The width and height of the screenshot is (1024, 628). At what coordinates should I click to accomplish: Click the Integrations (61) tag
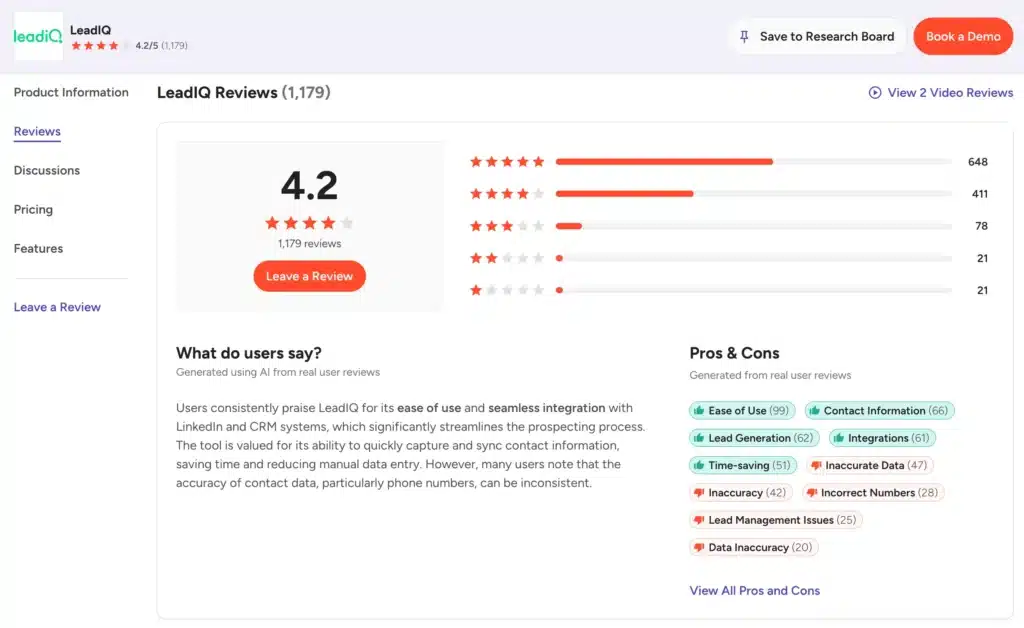(x=882, y=438)
